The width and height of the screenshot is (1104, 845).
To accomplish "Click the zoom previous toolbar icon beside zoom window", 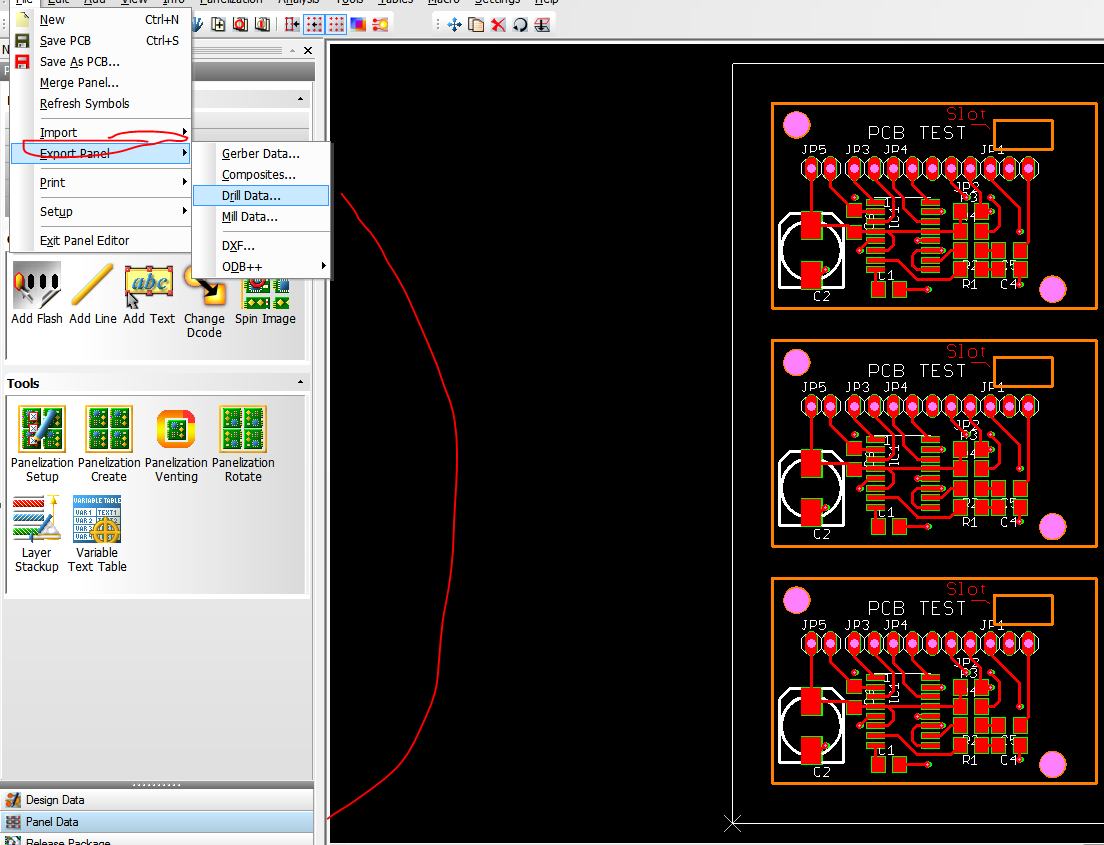I will [x=262, y=25].
